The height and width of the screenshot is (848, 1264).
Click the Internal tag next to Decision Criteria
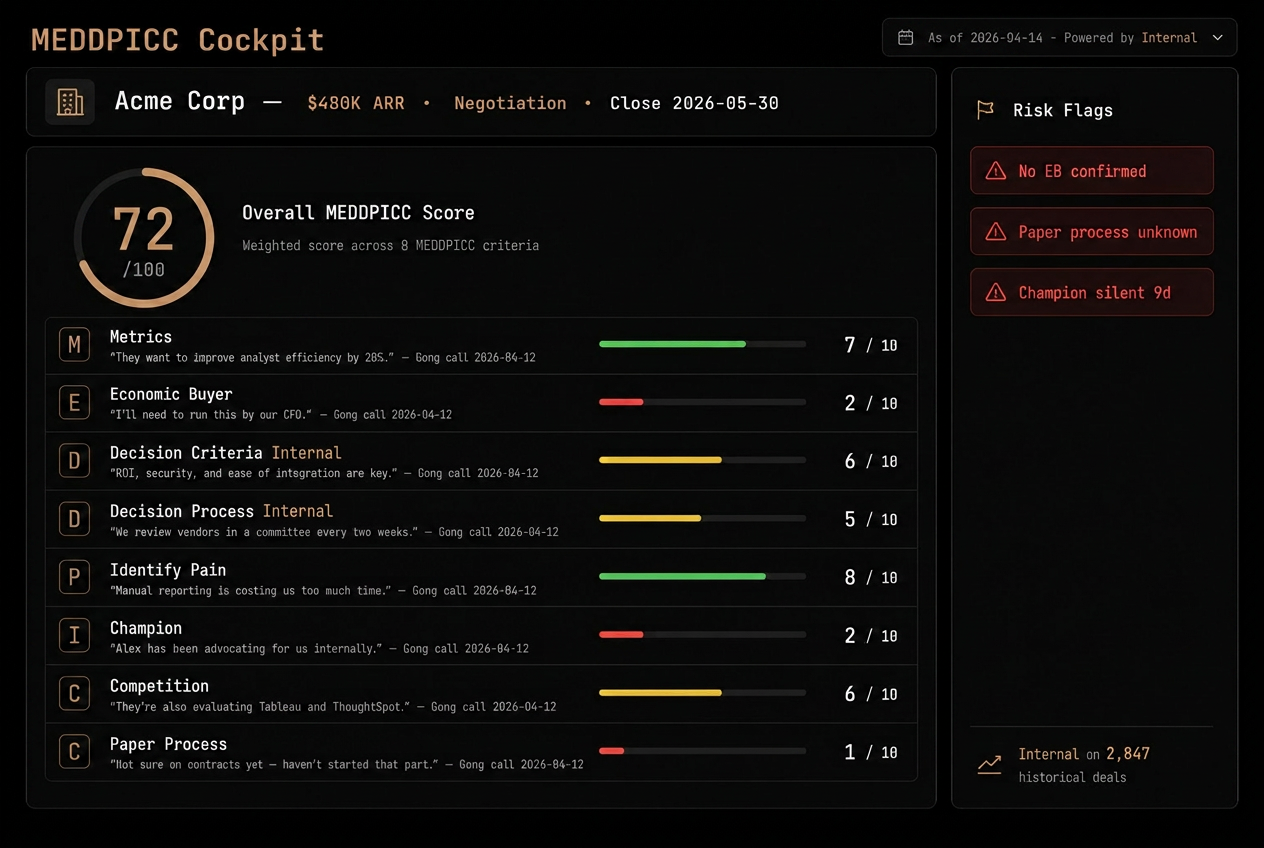(x=306, y=453)
